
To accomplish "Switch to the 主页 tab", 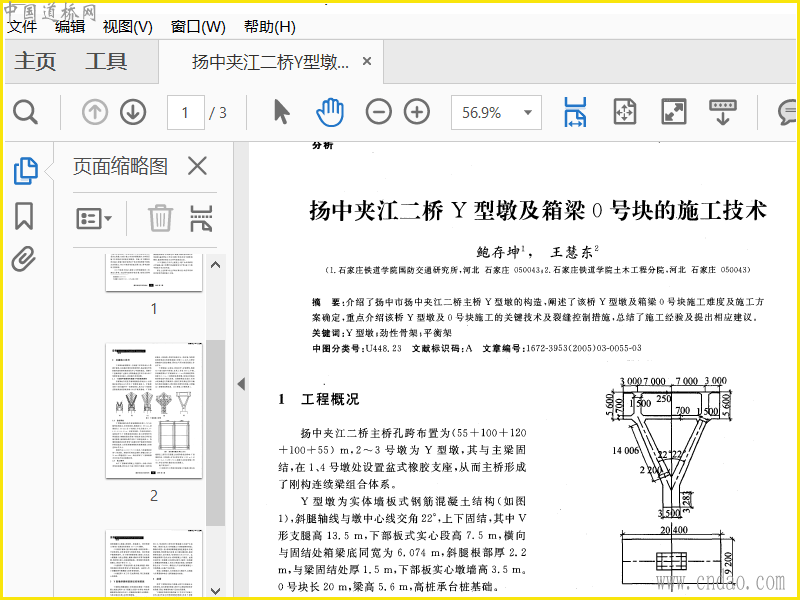I will tap(35, 61).
